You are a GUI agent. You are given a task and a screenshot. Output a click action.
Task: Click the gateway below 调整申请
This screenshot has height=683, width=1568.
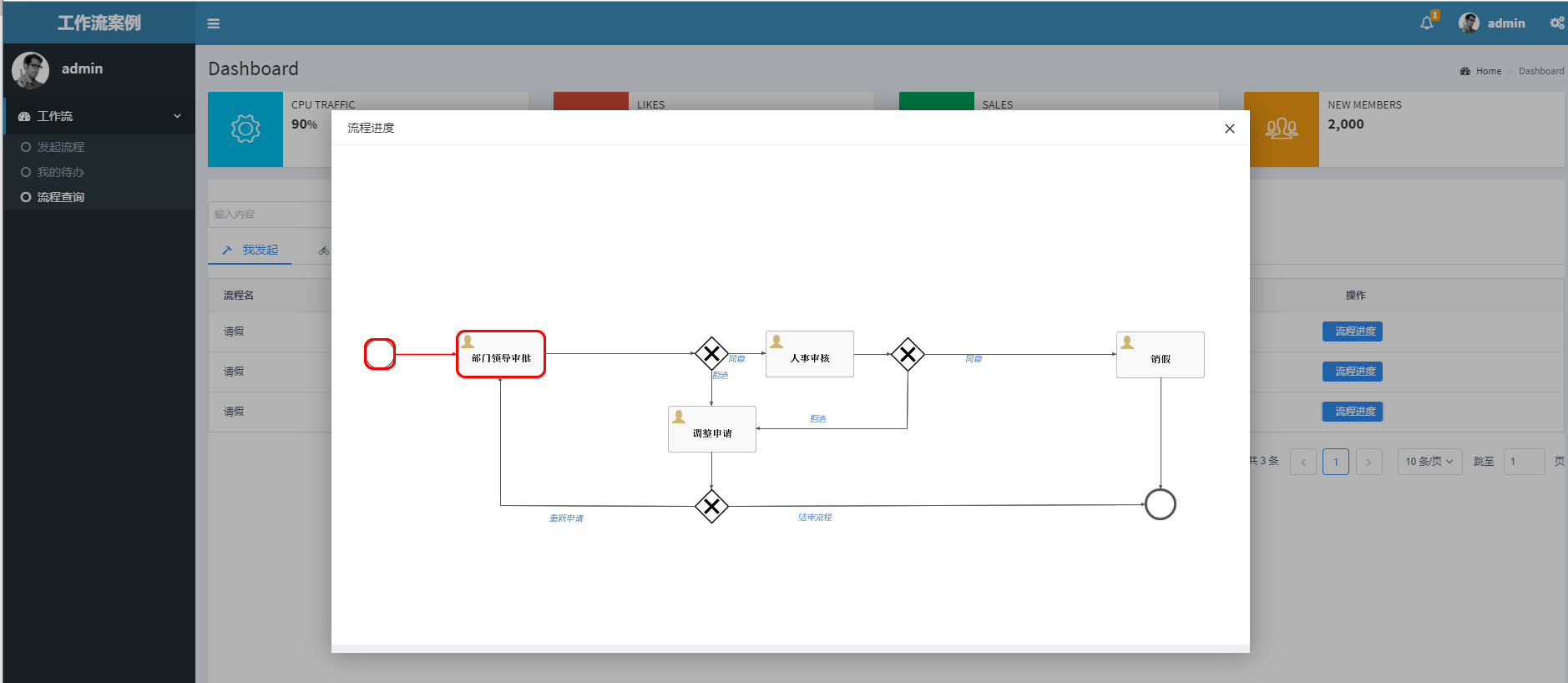click(x=711, y=506)
